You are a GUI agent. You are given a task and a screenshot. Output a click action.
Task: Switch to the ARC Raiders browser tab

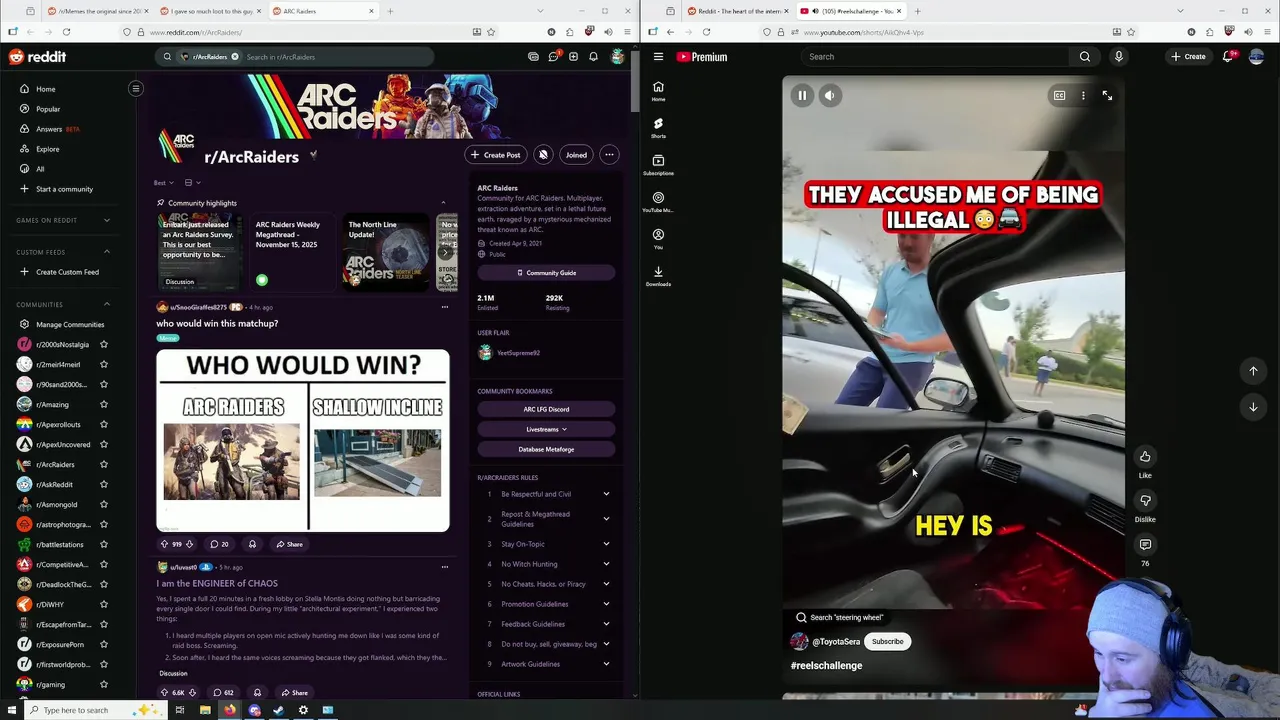pyautogui.click(x=322, y=11)
